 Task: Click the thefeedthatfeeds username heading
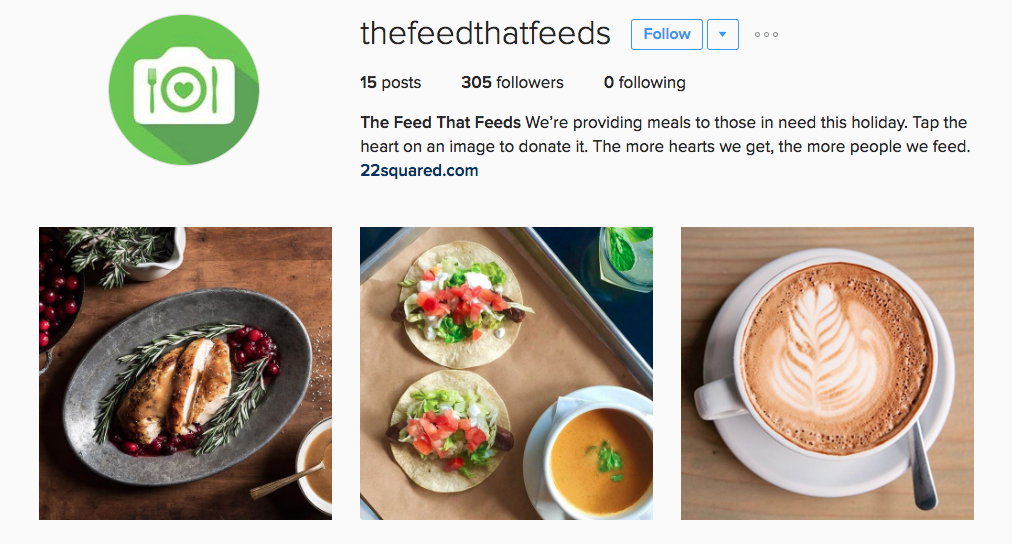[485, 34]
